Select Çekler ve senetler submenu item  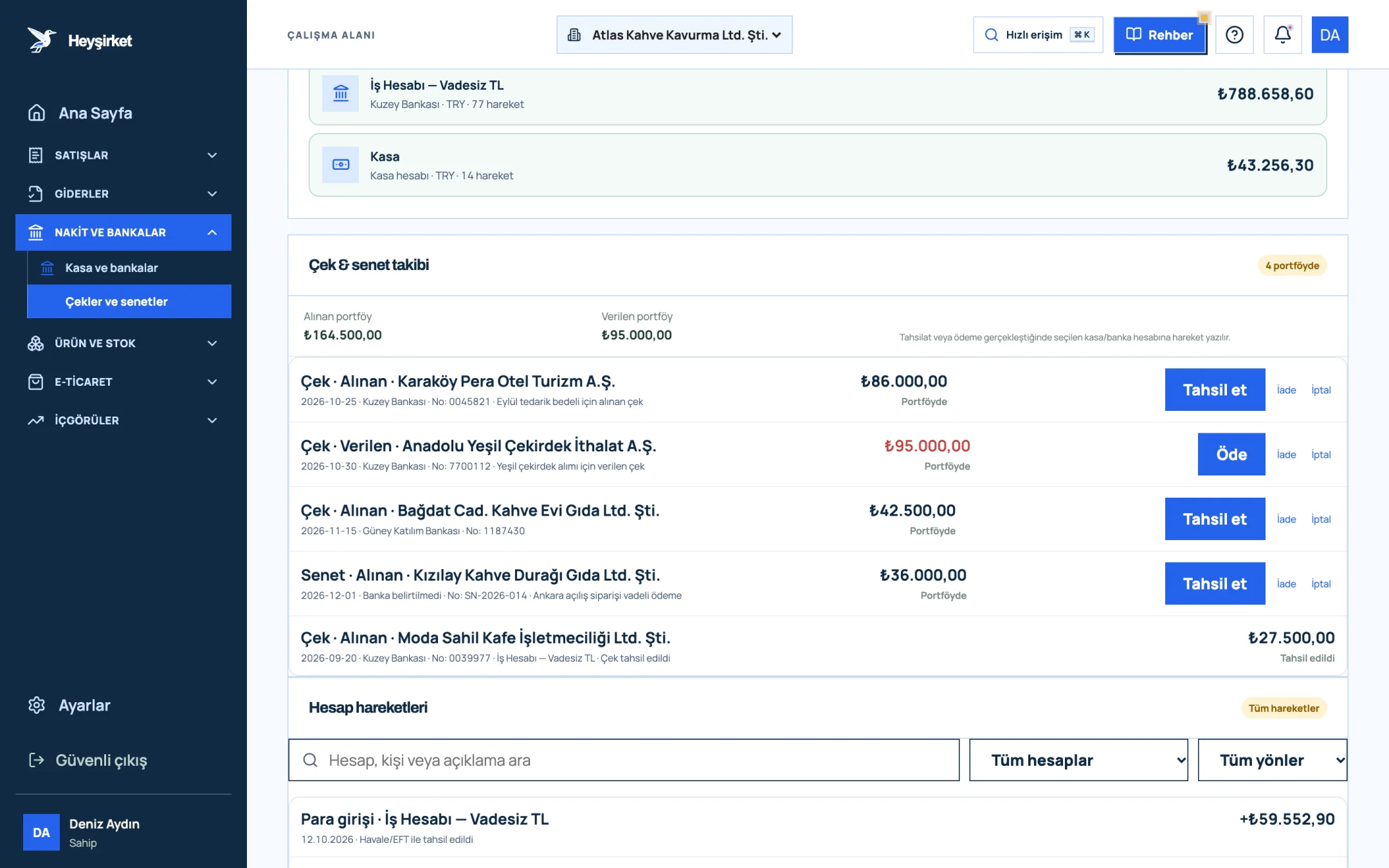tap(129, 302)
